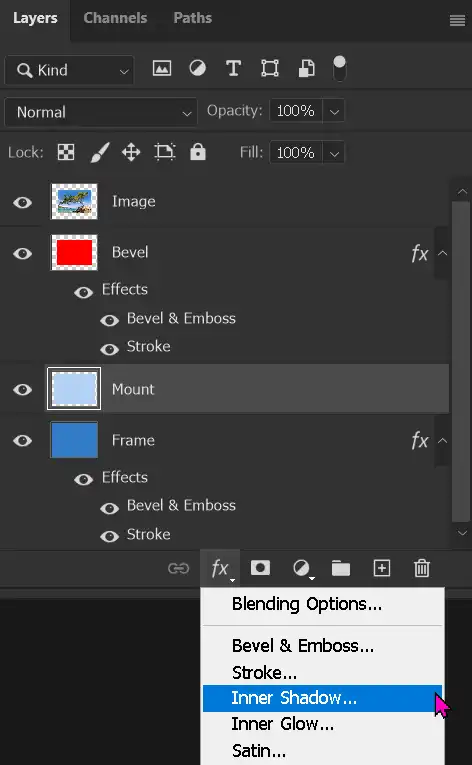Filter for adjustment layers icon
This screenshot has width=472, height=765.
pyautogui.click(x=198, y=68)
